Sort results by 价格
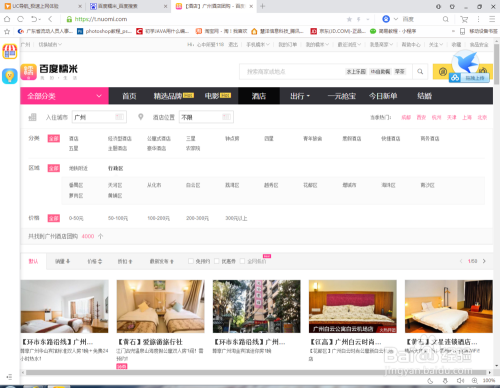Viewport: 500px width, 388px height. [x=95, y=261]
